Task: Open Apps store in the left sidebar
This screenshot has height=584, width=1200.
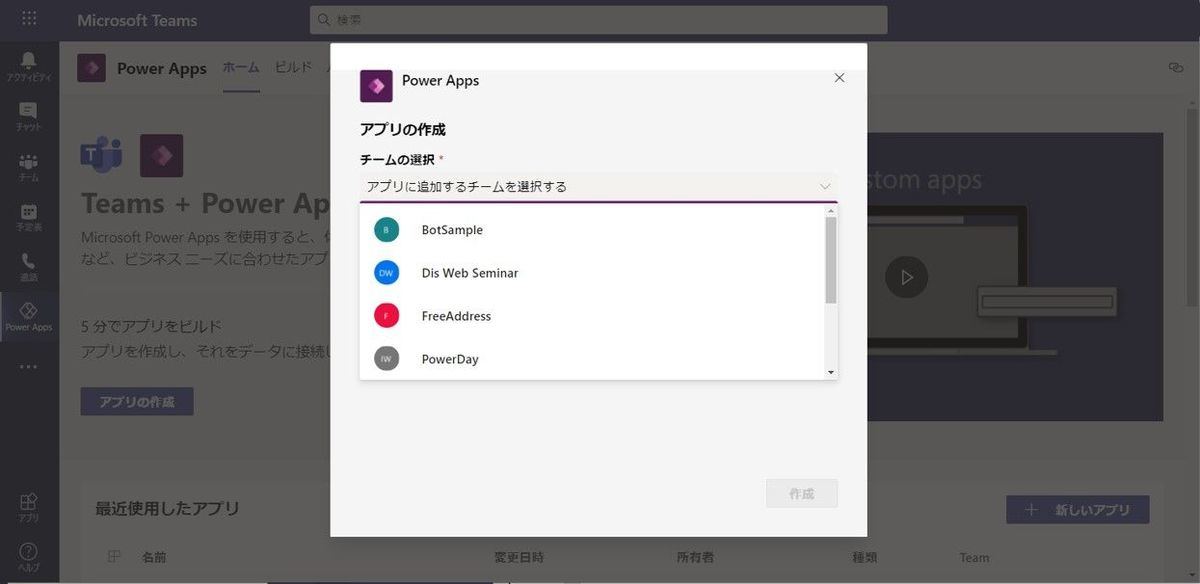Action: [29, 508]
